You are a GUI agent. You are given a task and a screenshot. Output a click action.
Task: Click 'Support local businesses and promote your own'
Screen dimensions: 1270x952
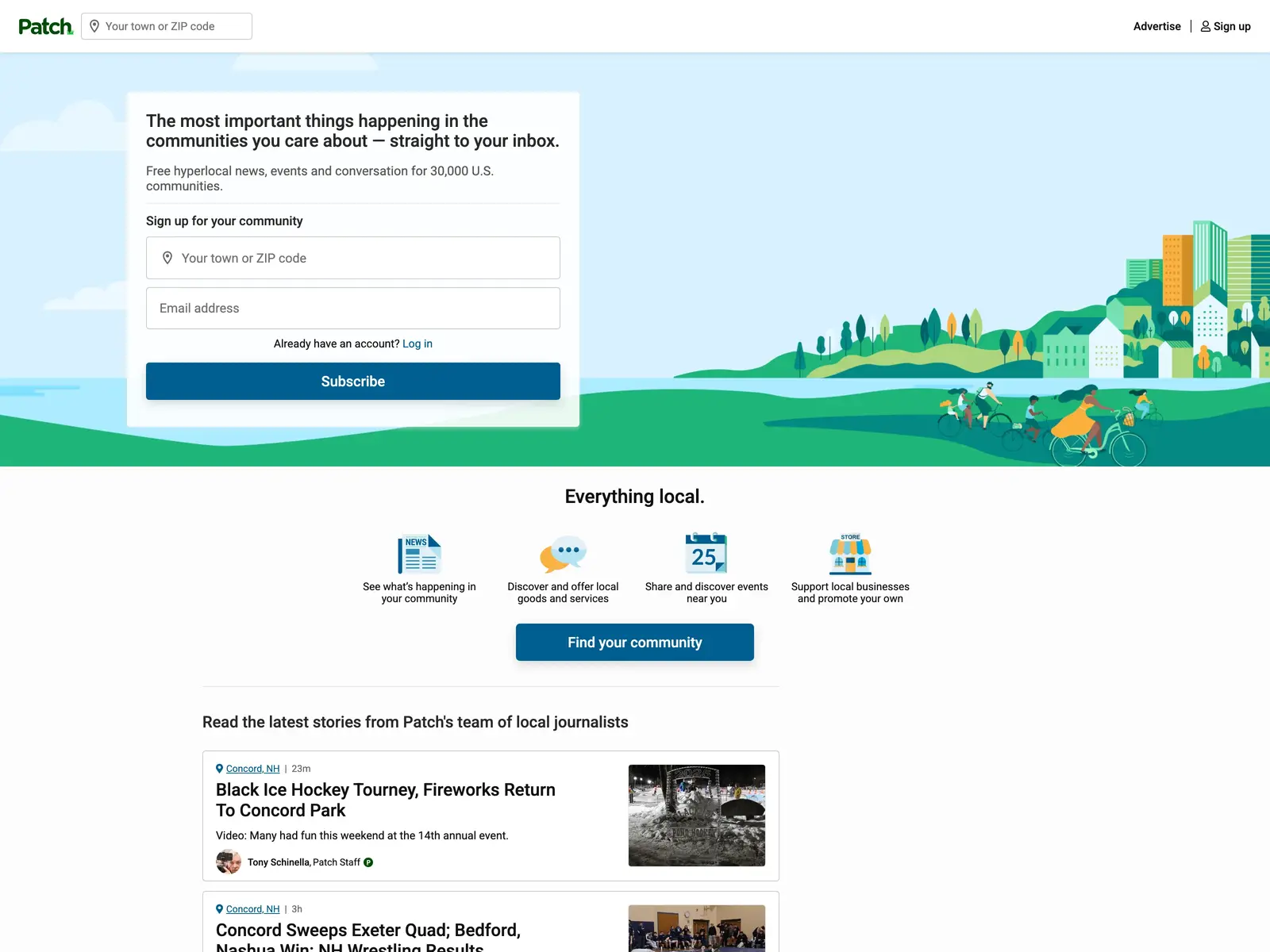pos(850,593)
